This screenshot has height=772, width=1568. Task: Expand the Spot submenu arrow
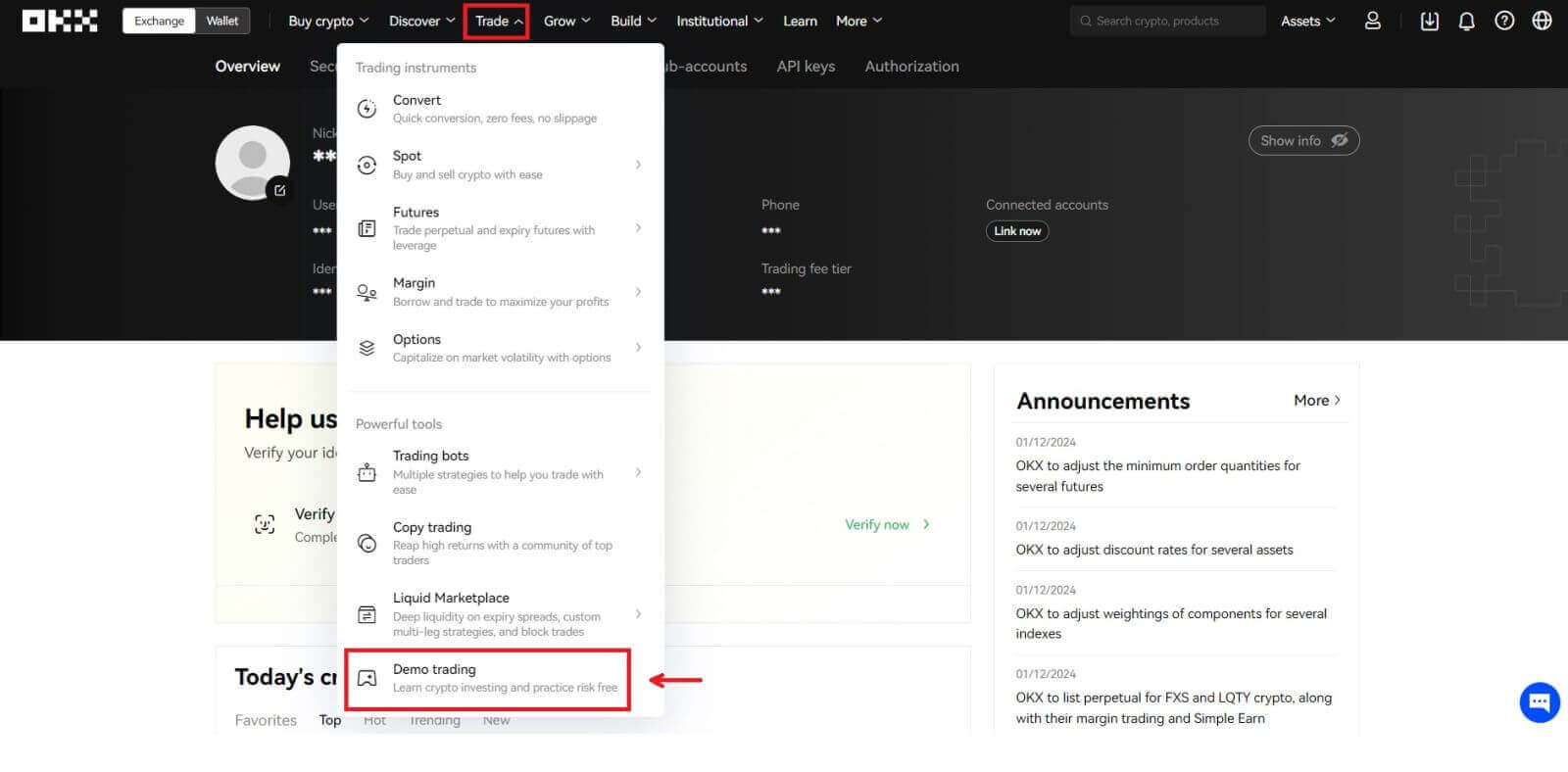pos(638,165)
